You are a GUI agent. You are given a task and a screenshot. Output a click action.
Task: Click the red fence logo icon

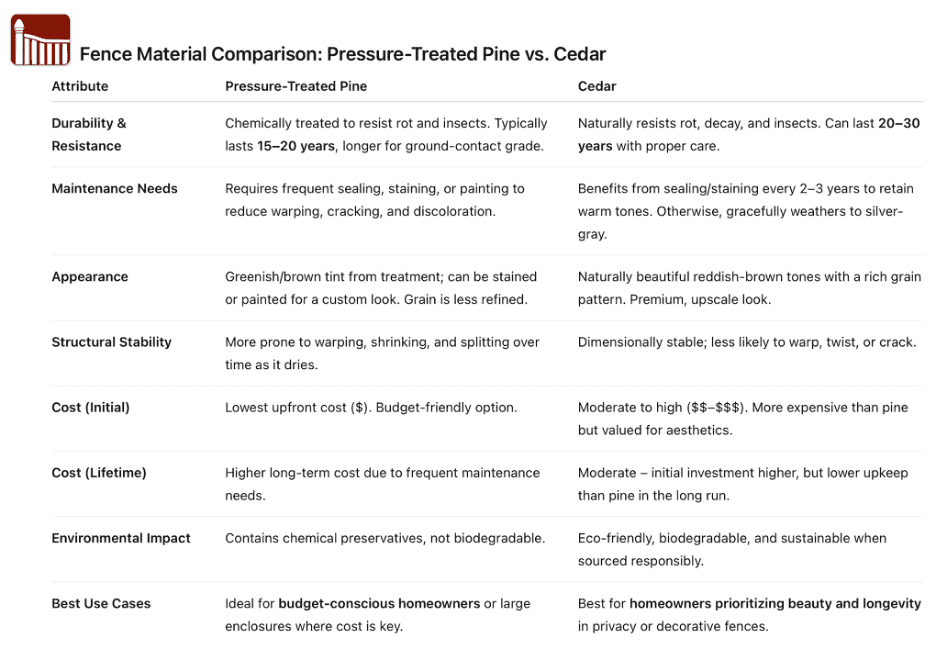(x=40, y=41)
